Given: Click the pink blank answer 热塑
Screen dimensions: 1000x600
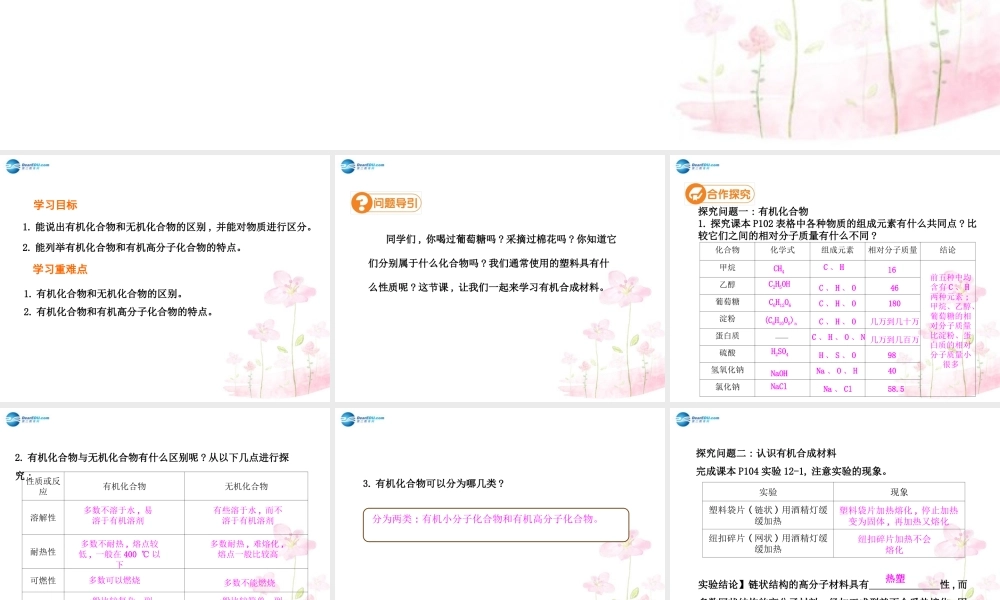Looking at the screenshot, I should point(895,578).
